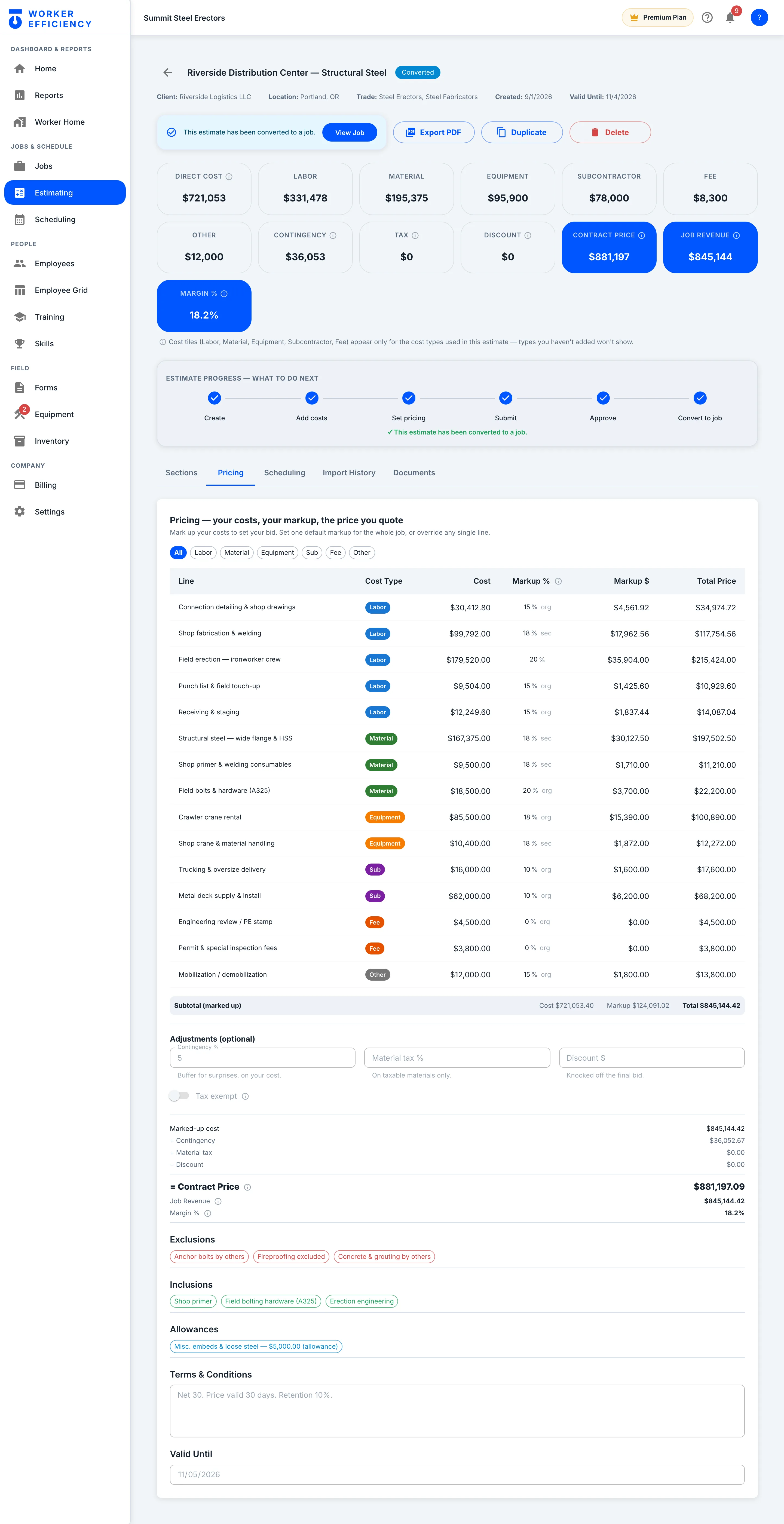
Task: Open the help question-mark circle icon
Action: [x=707, y=18]
